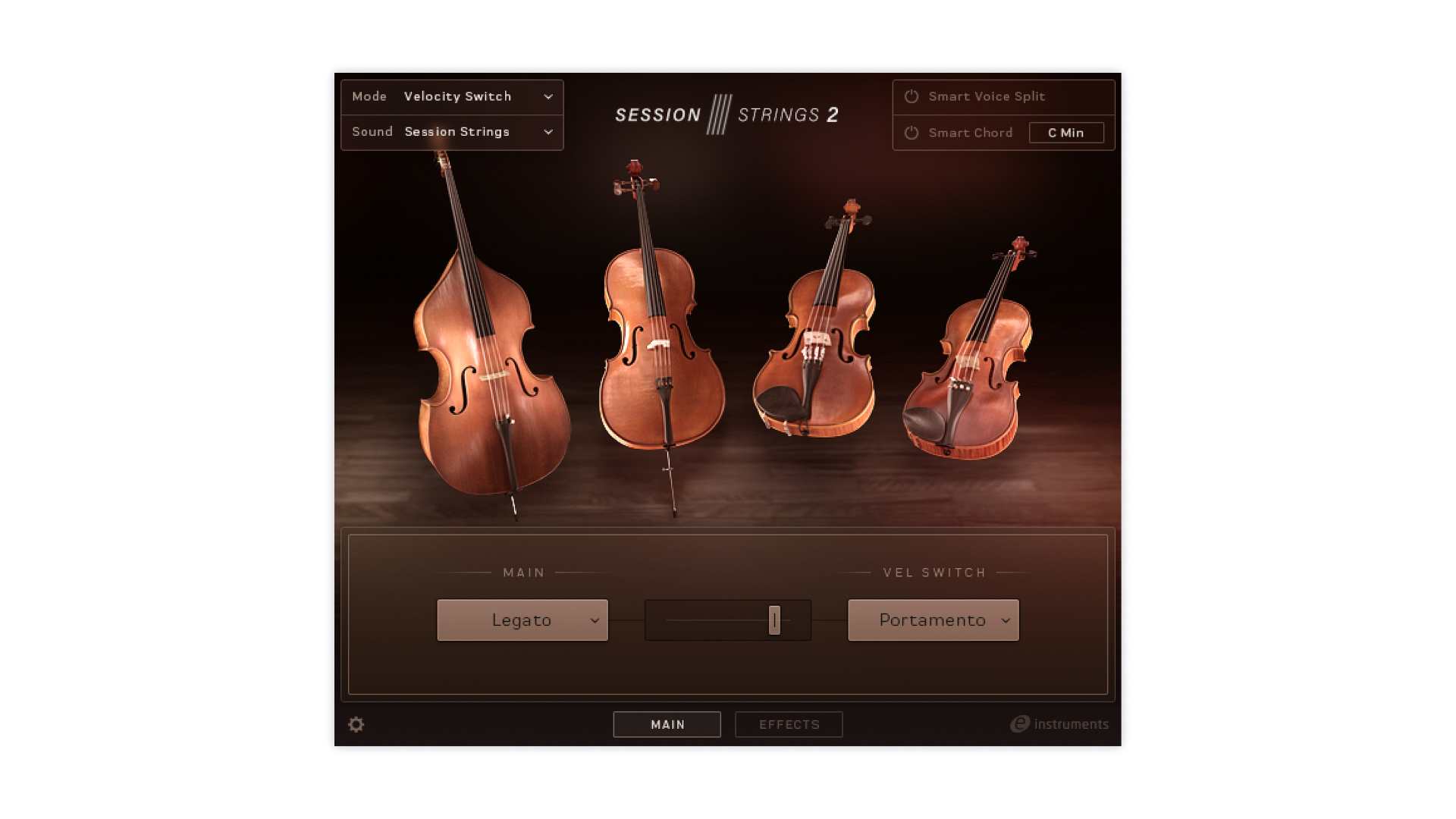The height and width of the screenshot is (819, 1456).
Task: Switch to the MAIN tab
Action: click(x=667, y=724)
